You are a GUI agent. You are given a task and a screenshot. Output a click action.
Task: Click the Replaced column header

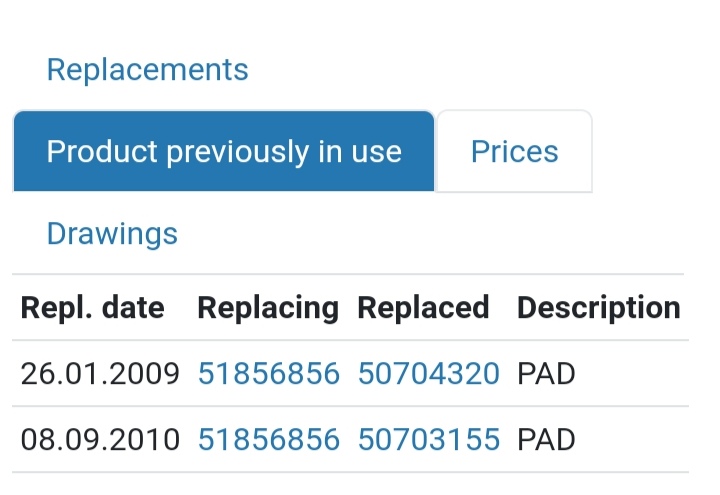[x=423, y=307]
